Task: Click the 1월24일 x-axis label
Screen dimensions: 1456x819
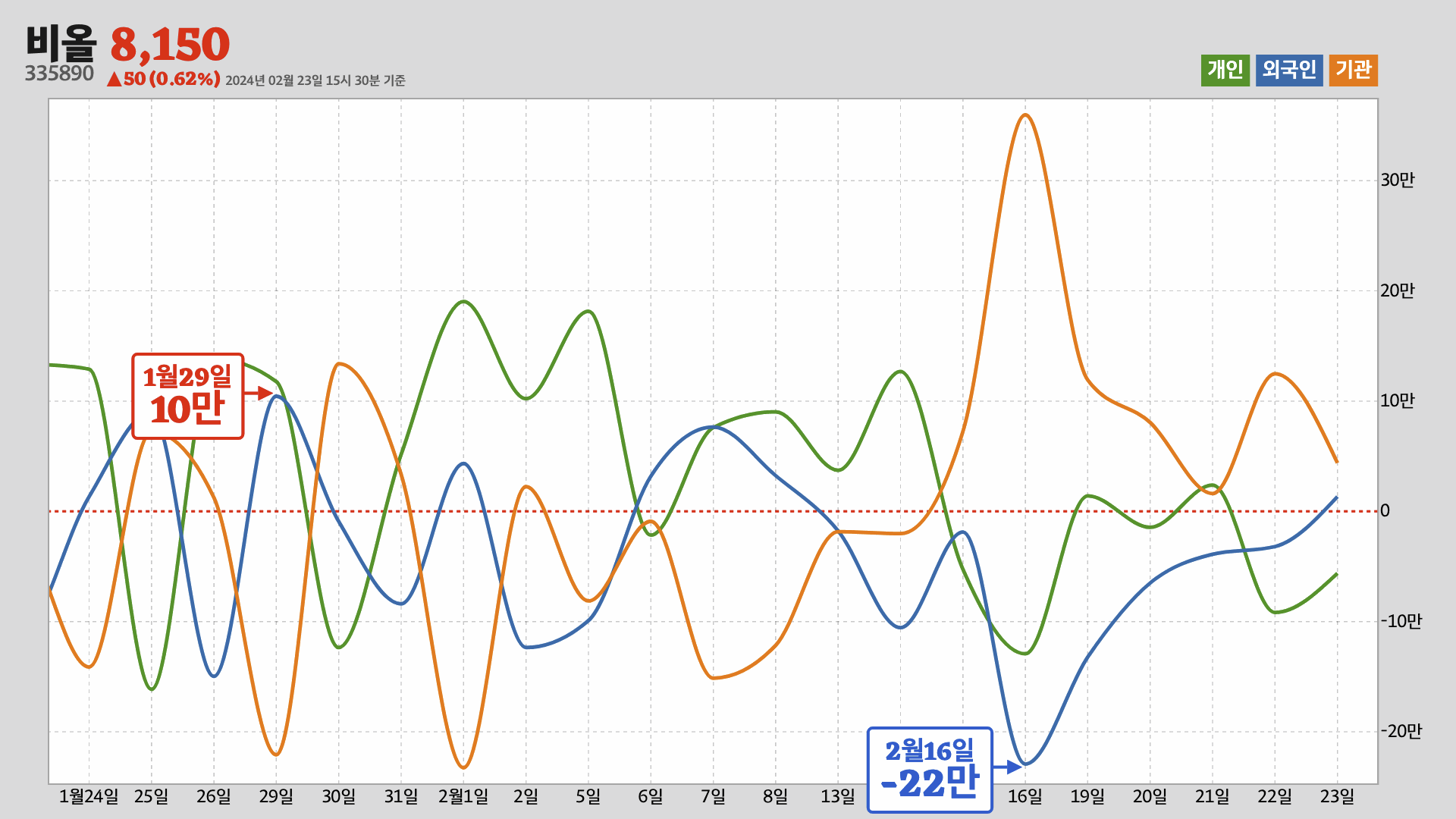Action: point(89,796)
